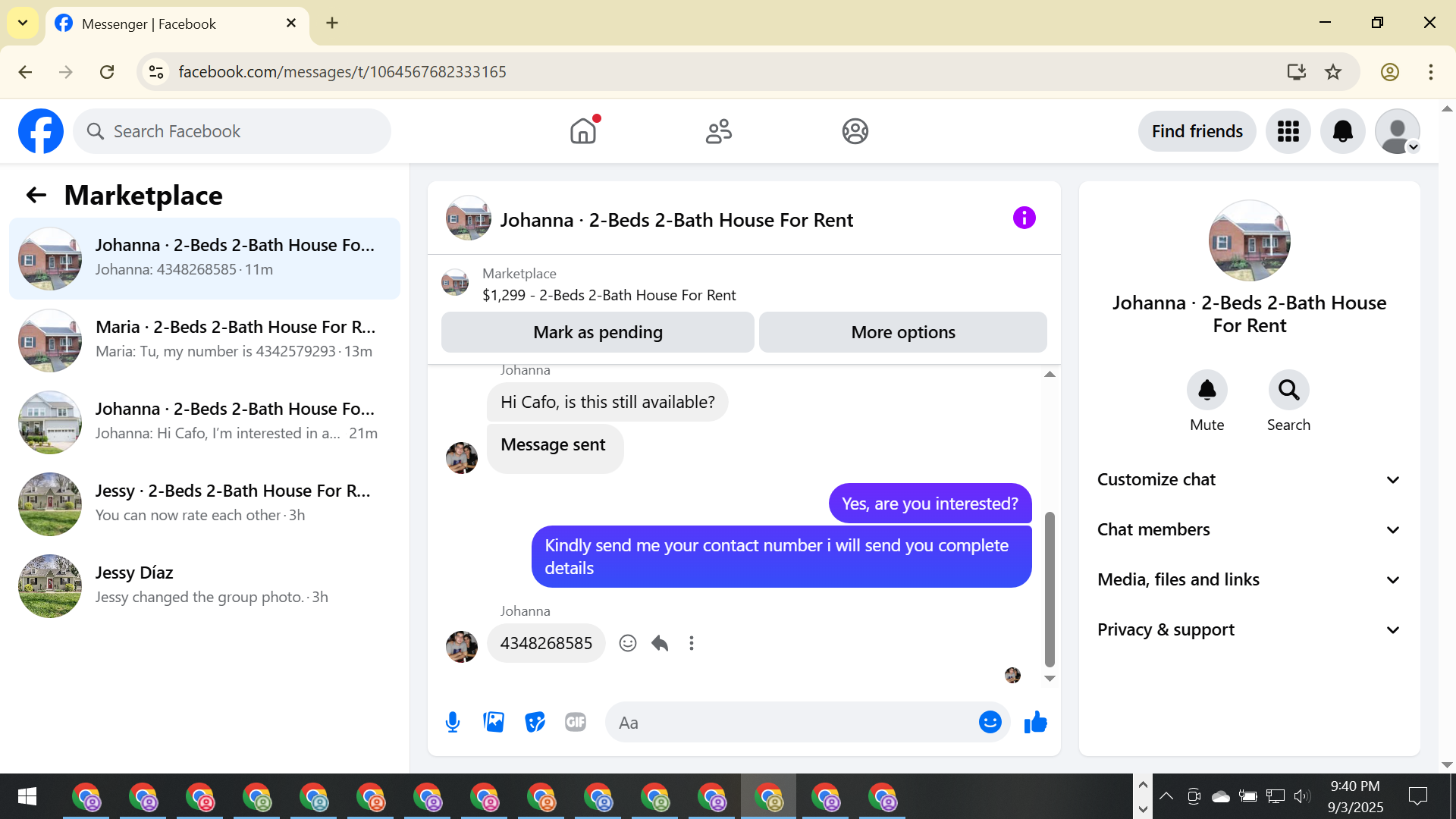1456x819 pixels.
Task: Select the Messenger | Facebook browser tab
Action: click(x=177, y=24)
